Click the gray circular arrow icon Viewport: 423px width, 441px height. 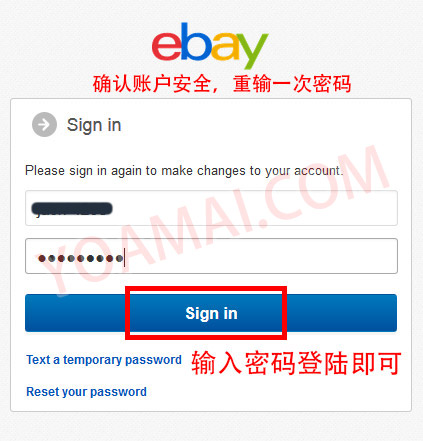click(x=44, y=125)
